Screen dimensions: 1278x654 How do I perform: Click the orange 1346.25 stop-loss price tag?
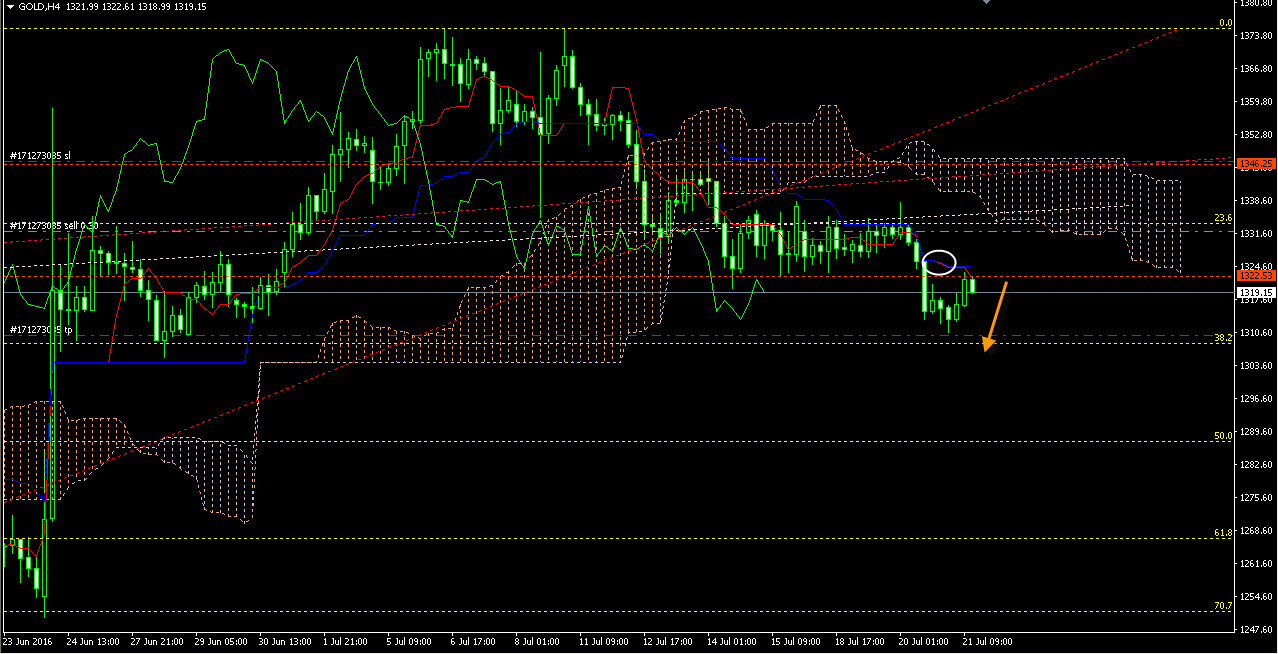click(x=1256, y=163)
